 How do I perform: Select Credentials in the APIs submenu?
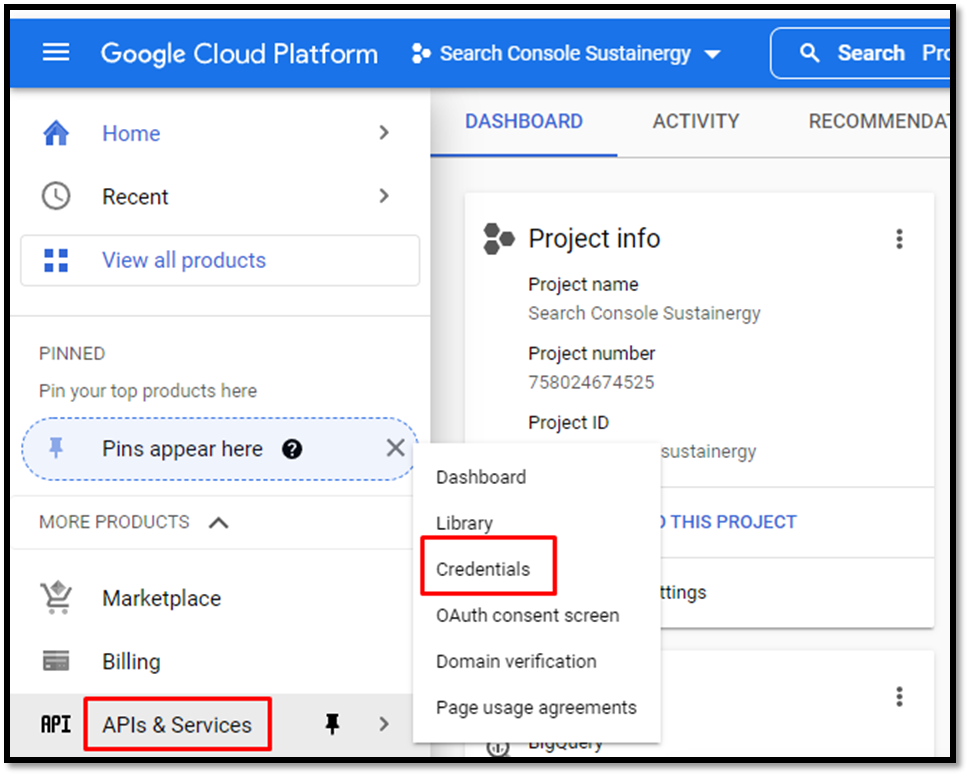483,569
